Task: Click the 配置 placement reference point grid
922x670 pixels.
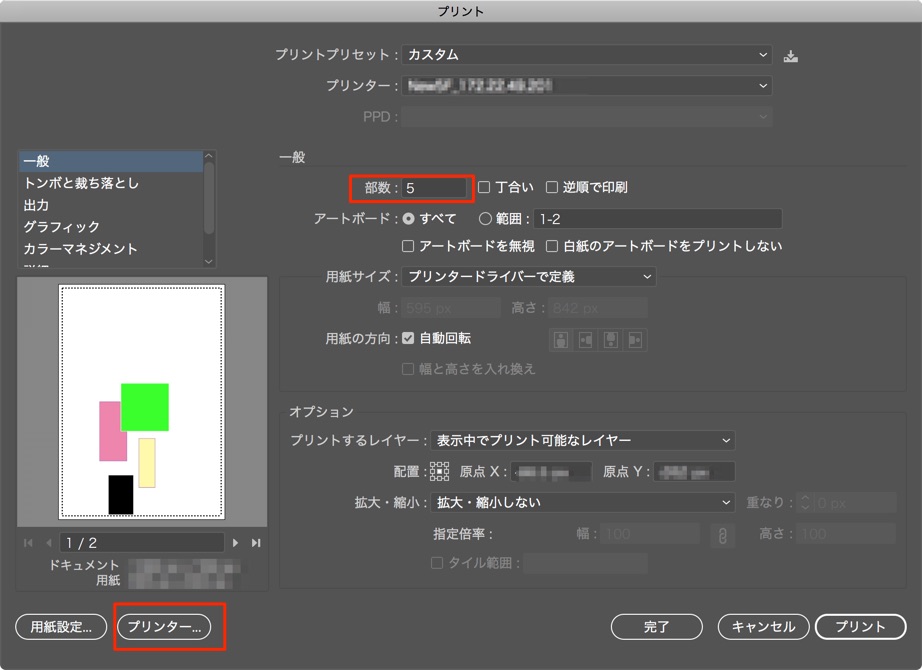Action: pos(439,472)
